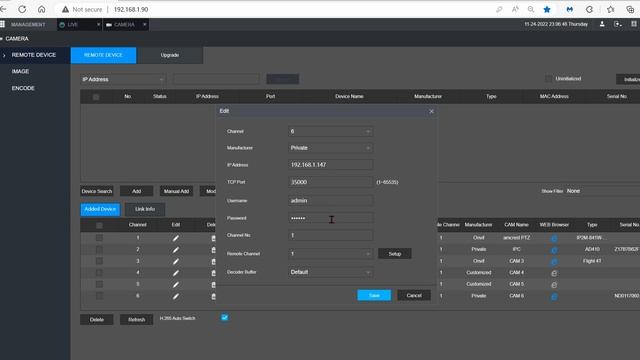Screen dimensions: 640x360
Task: Click the browser refresh icon
Action: pyautogui.click(x=22, y=9)
